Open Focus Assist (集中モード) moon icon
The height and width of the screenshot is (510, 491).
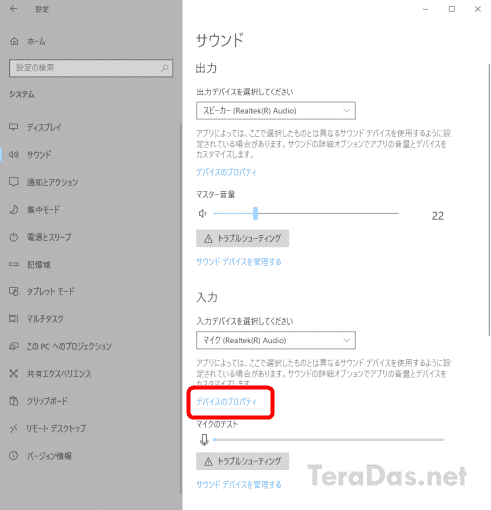point(14,210)
